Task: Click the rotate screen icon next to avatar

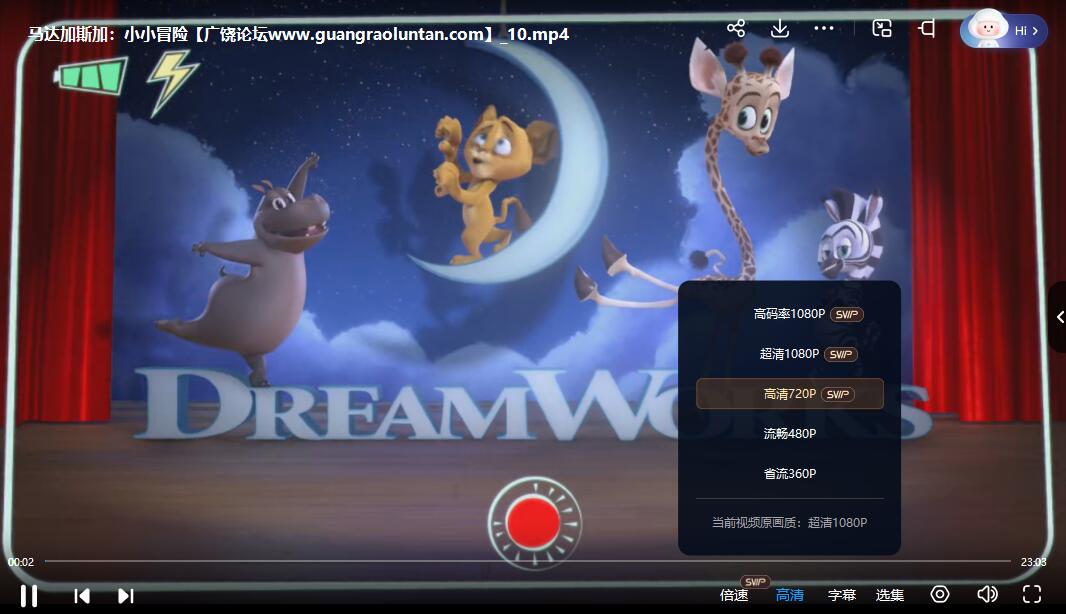Action: tap(927, 29)
